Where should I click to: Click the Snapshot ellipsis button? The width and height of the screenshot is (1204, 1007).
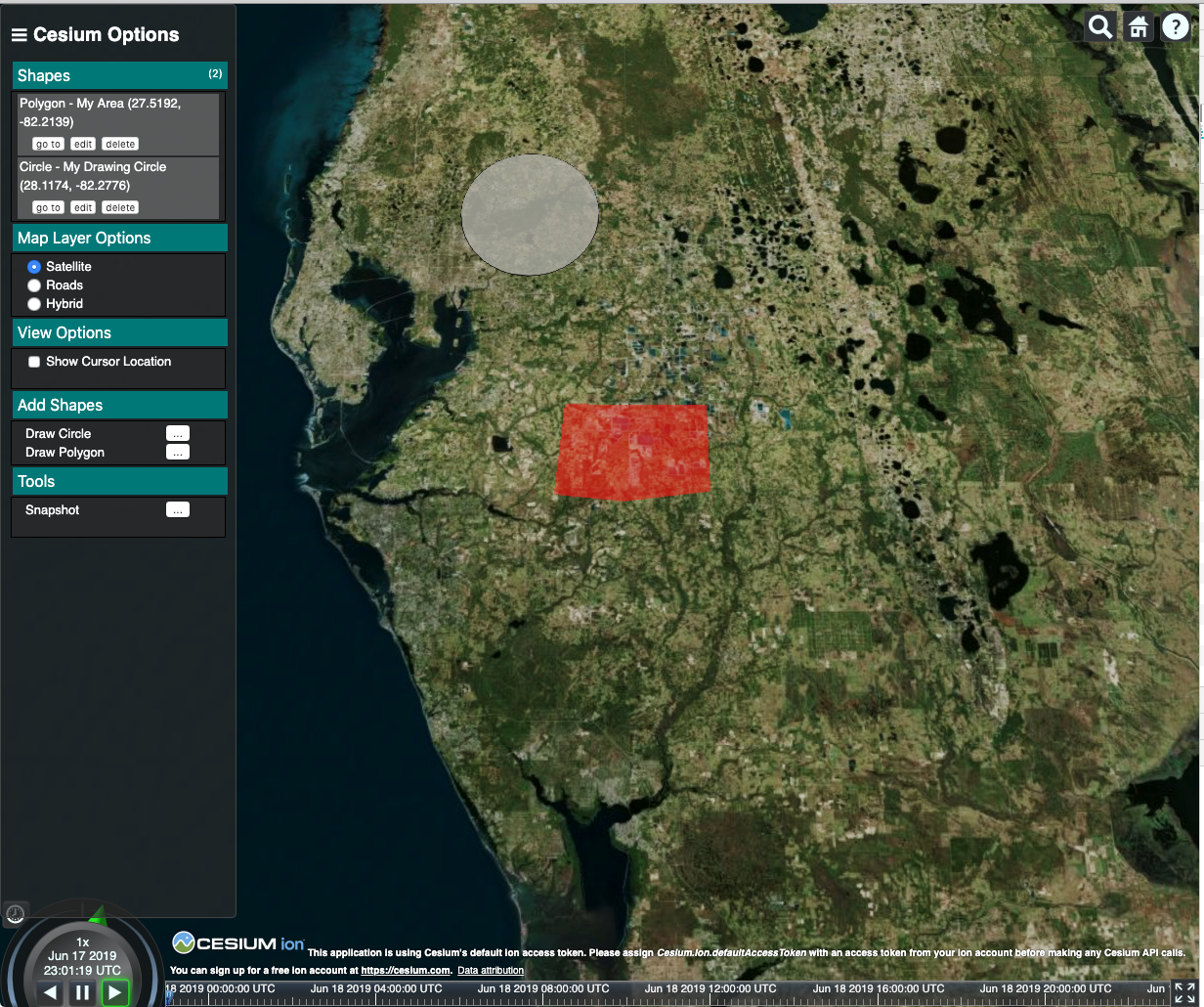coord(178,509)
